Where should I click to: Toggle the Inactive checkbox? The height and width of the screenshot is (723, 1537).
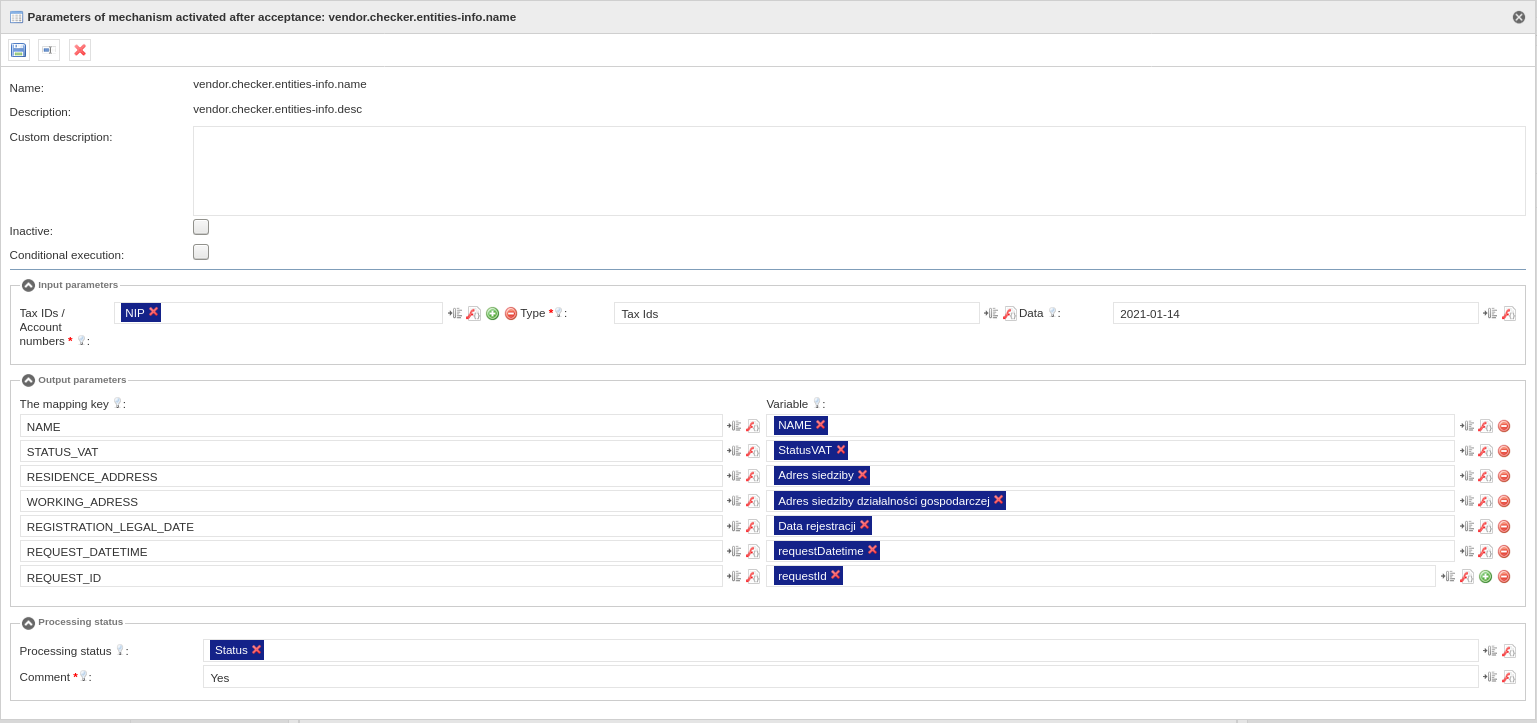click(201, 227)
